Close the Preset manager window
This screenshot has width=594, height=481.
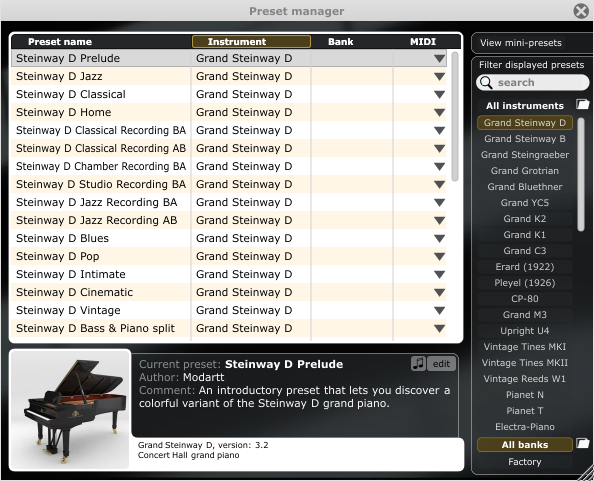(x=581, y=11)
